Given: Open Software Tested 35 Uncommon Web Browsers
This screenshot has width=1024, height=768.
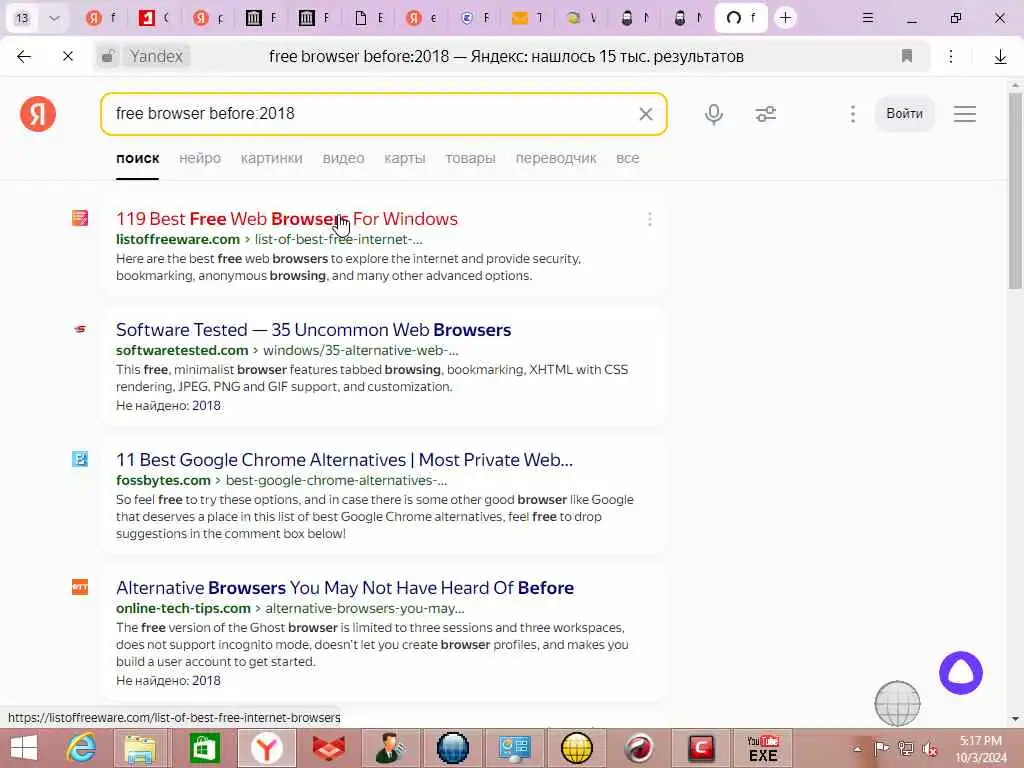Looking at the screenshot, I should (313, 330).
